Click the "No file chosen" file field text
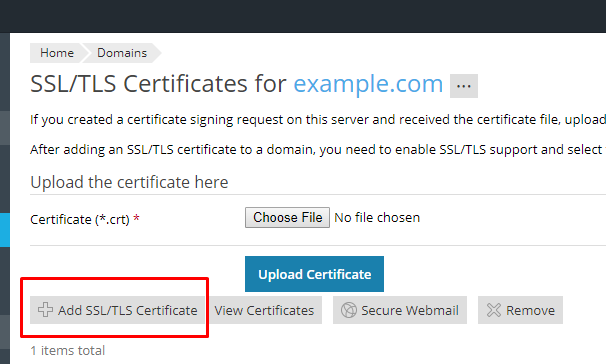The height and width of the screenshot is (364, 606). click(377, 218)
